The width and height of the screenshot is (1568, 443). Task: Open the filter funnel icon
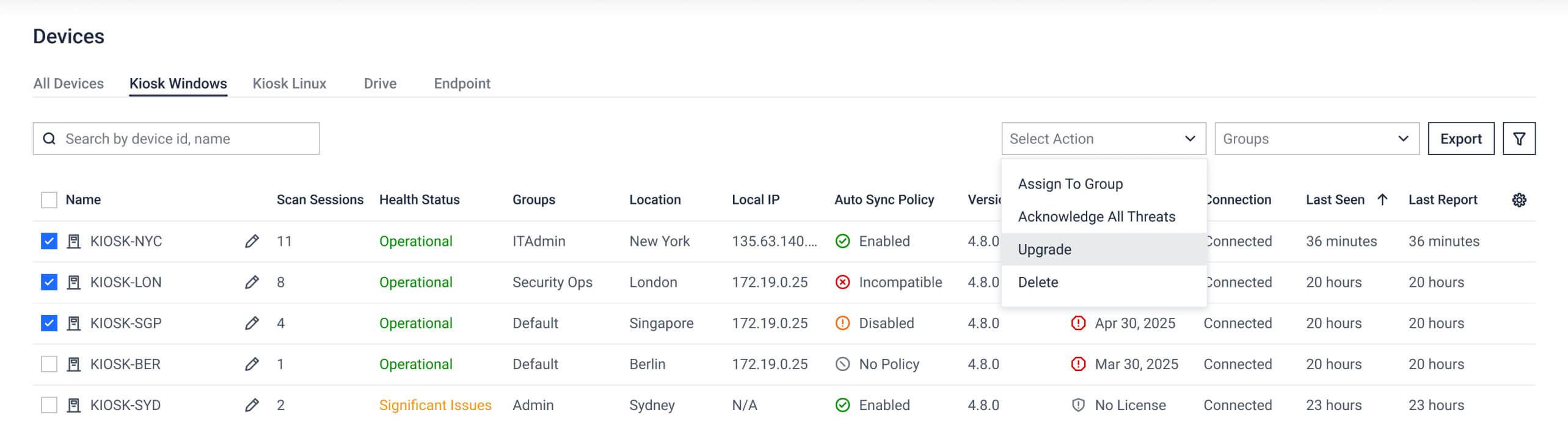[1519, 139]
